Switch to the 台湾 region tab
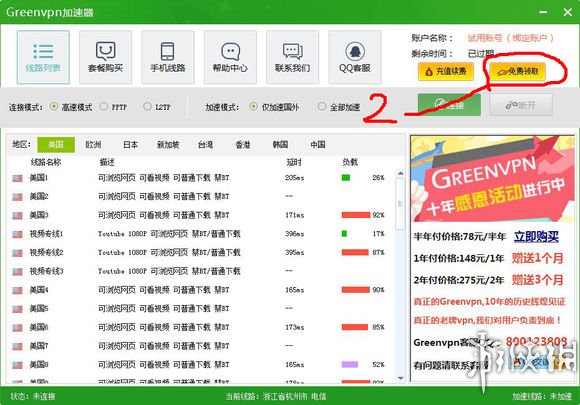Screen dimensions: 580x405 205,145
